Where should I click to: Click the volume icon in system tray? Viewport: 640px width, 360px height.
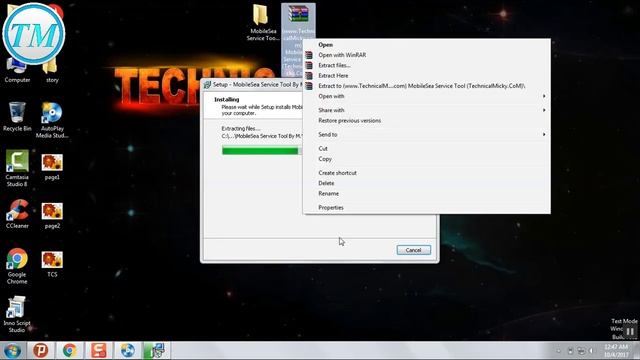(x=592, y=351)
